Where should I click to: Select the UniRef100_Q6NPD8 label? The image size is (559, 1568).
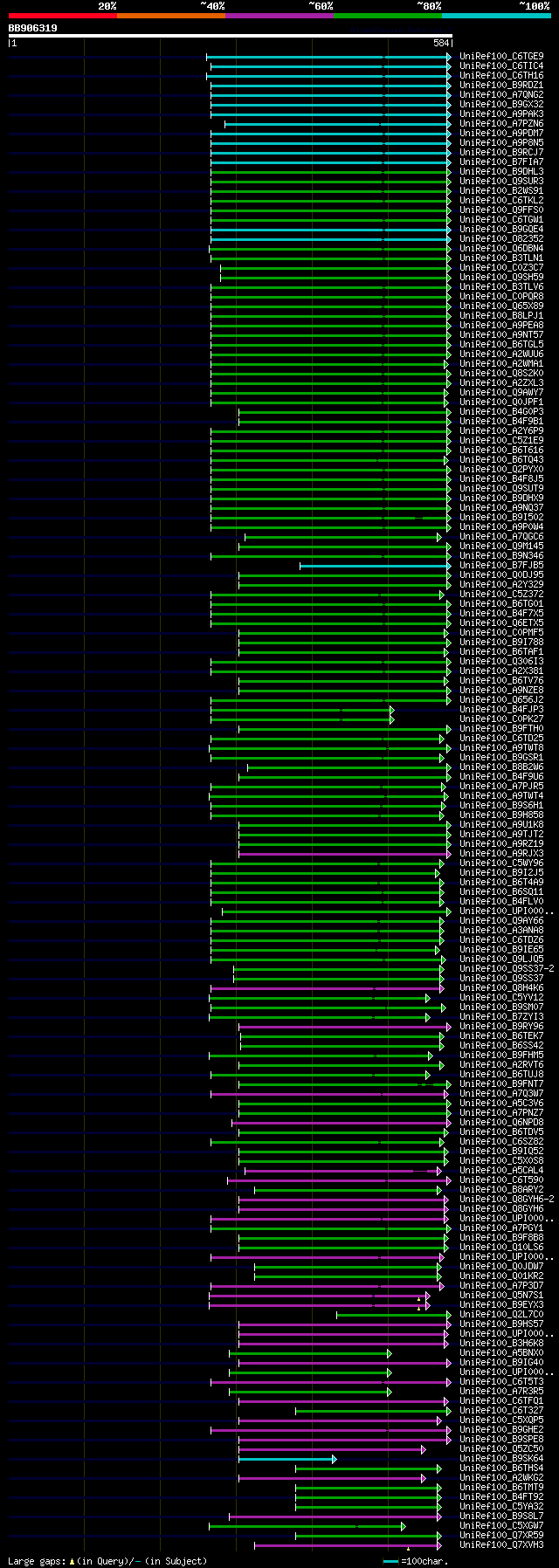[x=501, y=1122]
